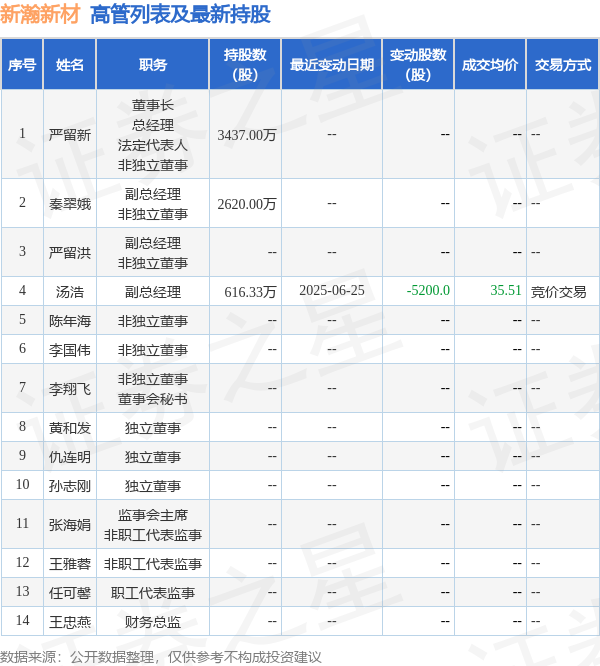
Task: Click the 新瀚新材 title text
Action: coord(40,14)
